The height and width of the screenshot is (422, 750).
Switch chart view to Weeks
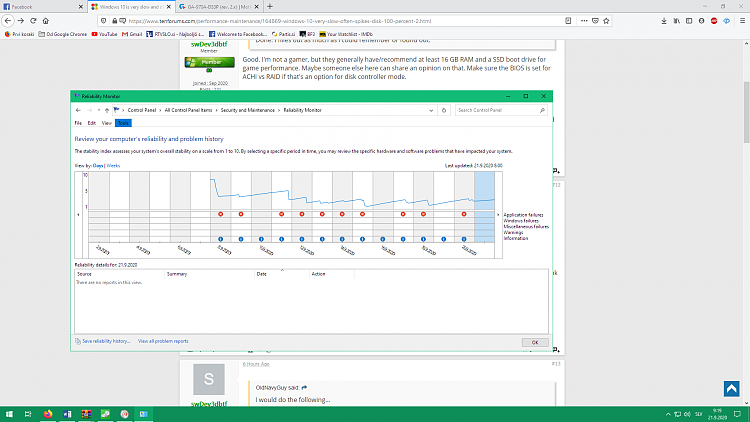click(113, 164)
